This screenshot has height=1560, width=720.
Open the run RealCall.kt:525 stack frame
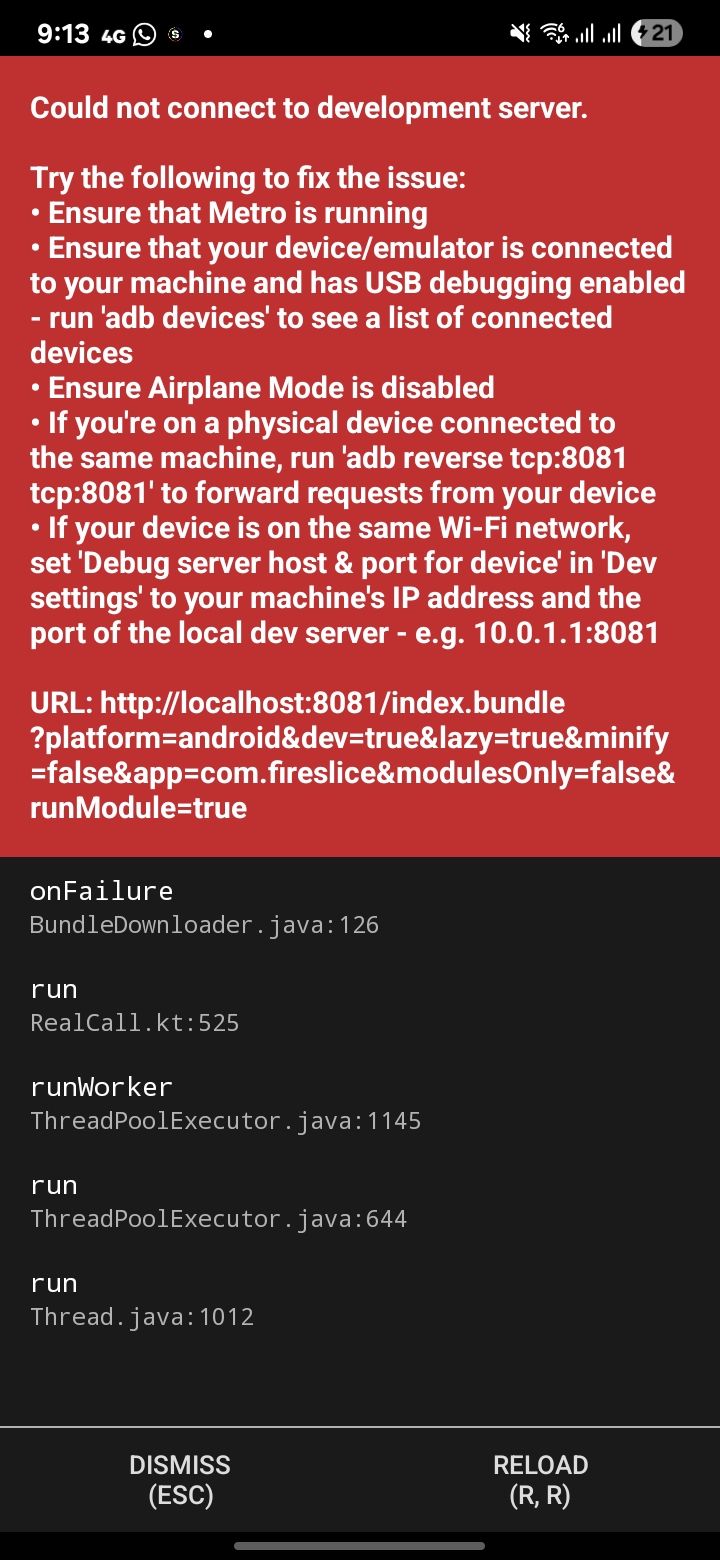360,1005
